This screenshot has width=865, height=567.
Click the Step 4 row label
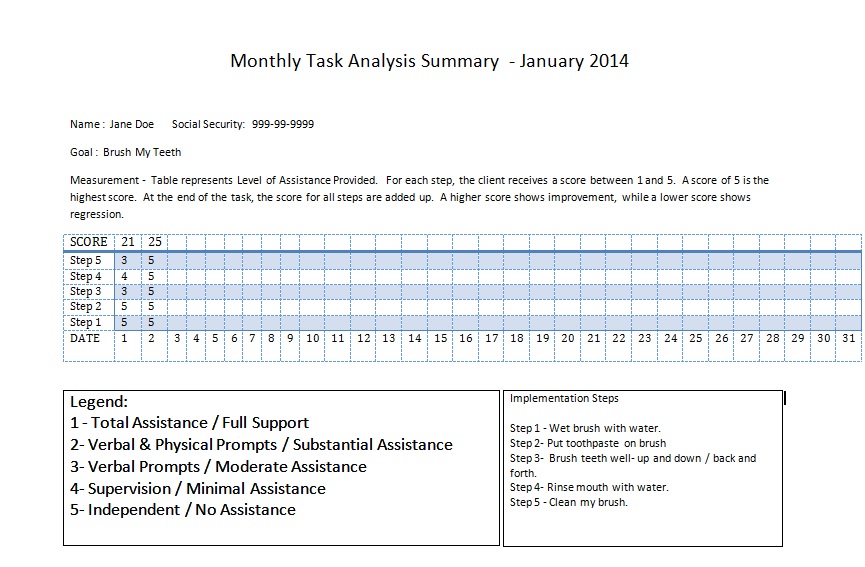pyautogui.click(x=86, y=276)
